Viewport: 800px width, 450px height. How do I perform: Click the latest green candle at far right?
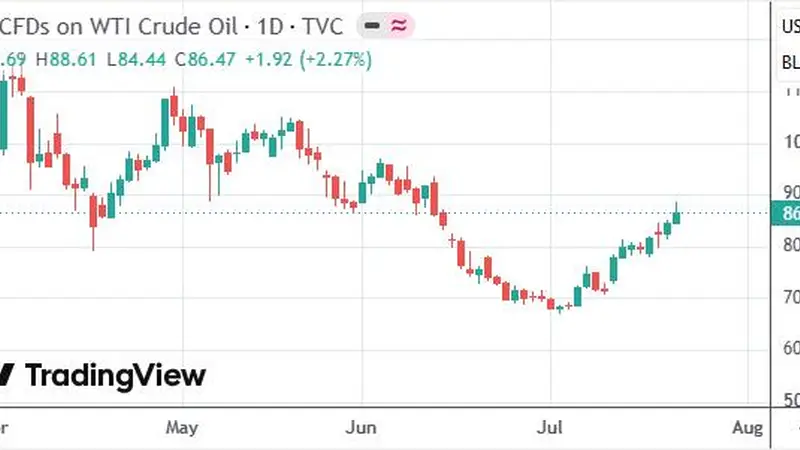pos(677,213)
